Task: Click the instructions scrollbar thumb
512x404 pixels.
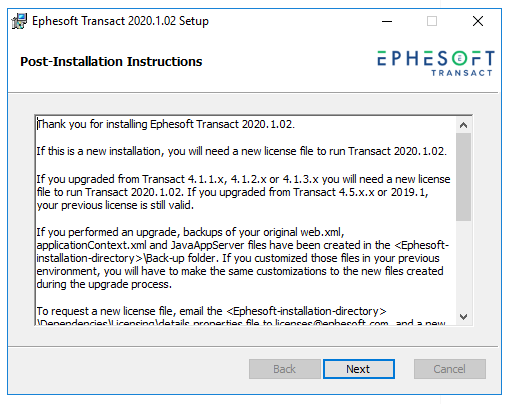Action: [463, 177]
